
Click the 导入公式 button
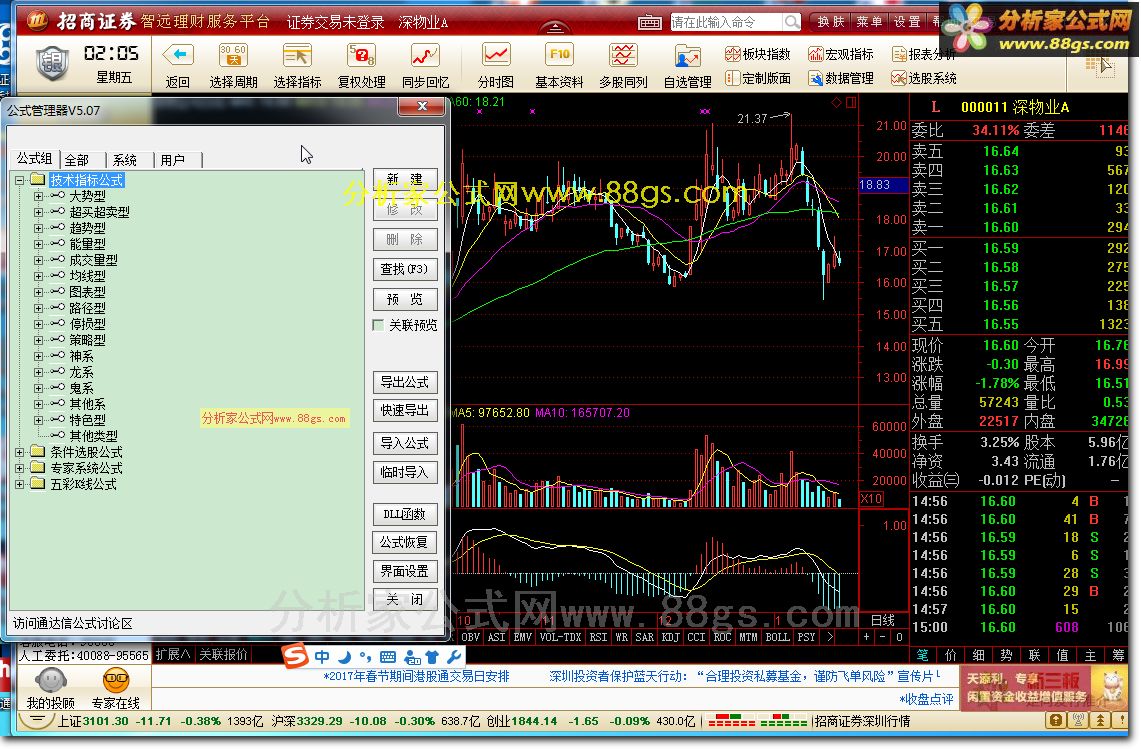[405, 443]
